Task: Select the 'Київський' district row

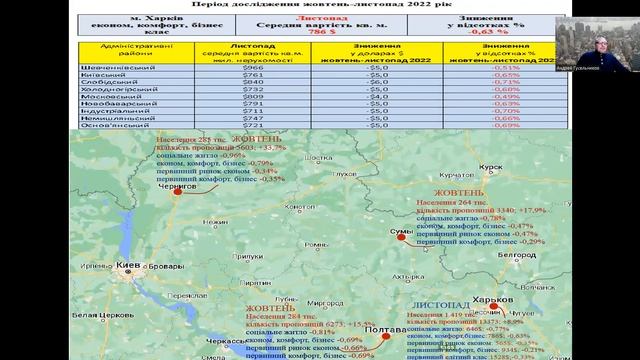Action: (323, 75)
